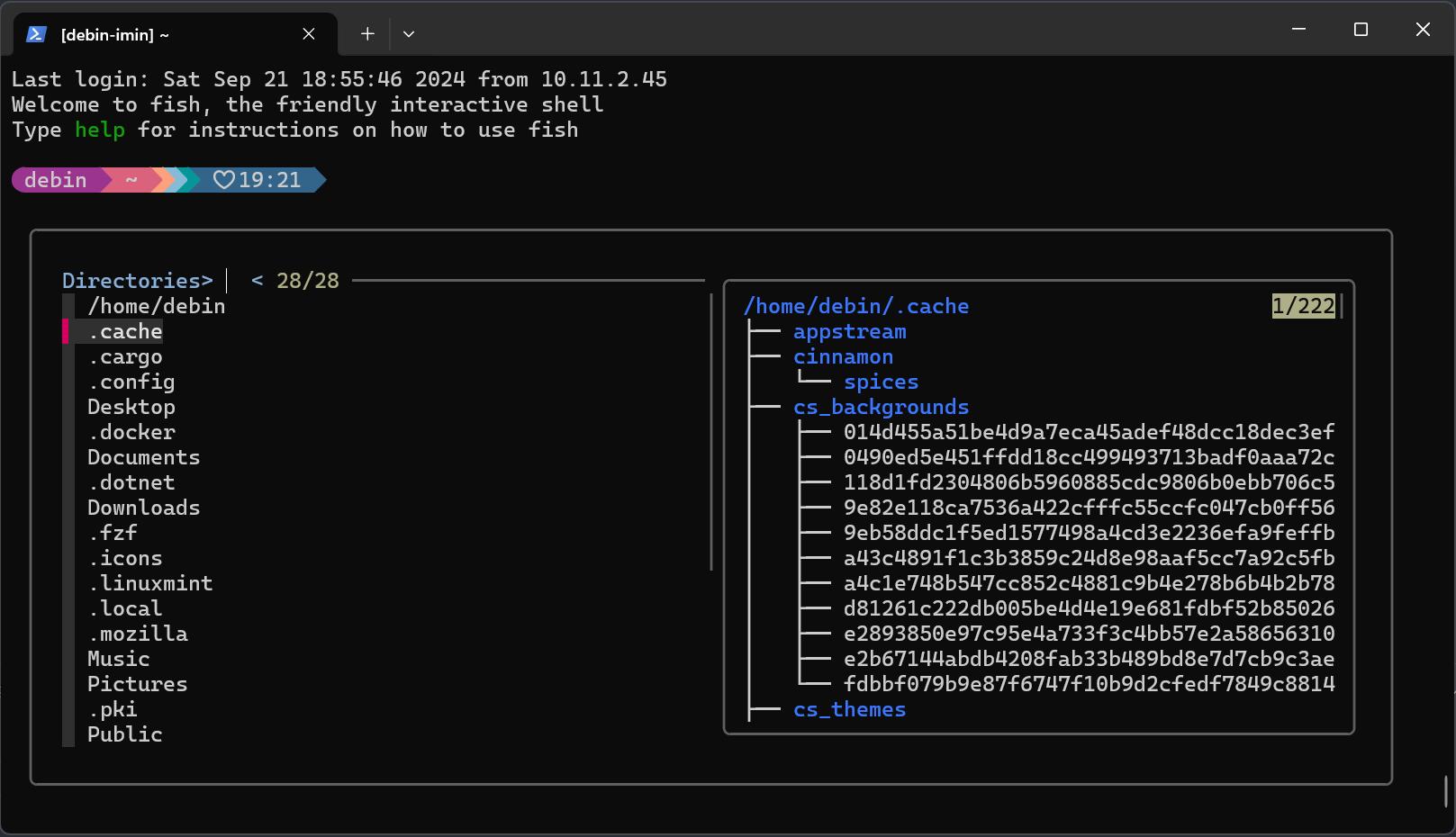The image size is (1456, 837).
Task: Click the cs_themes folder in preview
Action: click(x=849, y=710)
